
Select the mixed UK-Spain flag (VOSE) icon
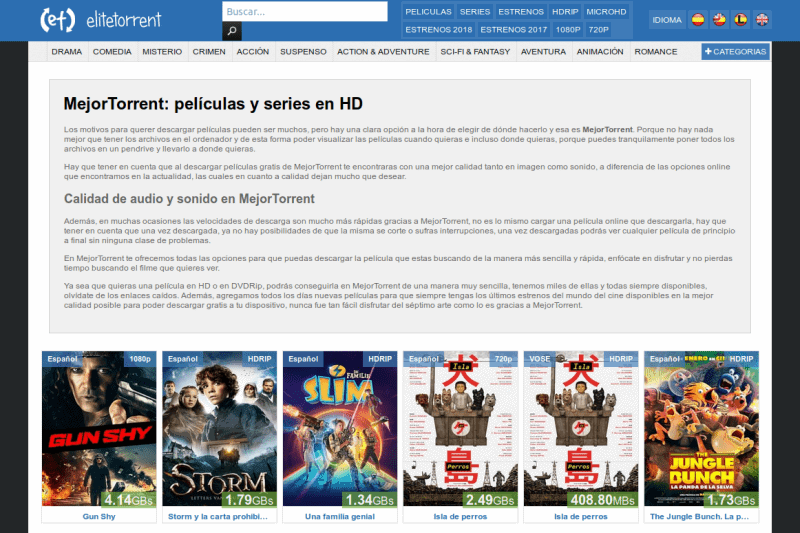click(719, 20)
